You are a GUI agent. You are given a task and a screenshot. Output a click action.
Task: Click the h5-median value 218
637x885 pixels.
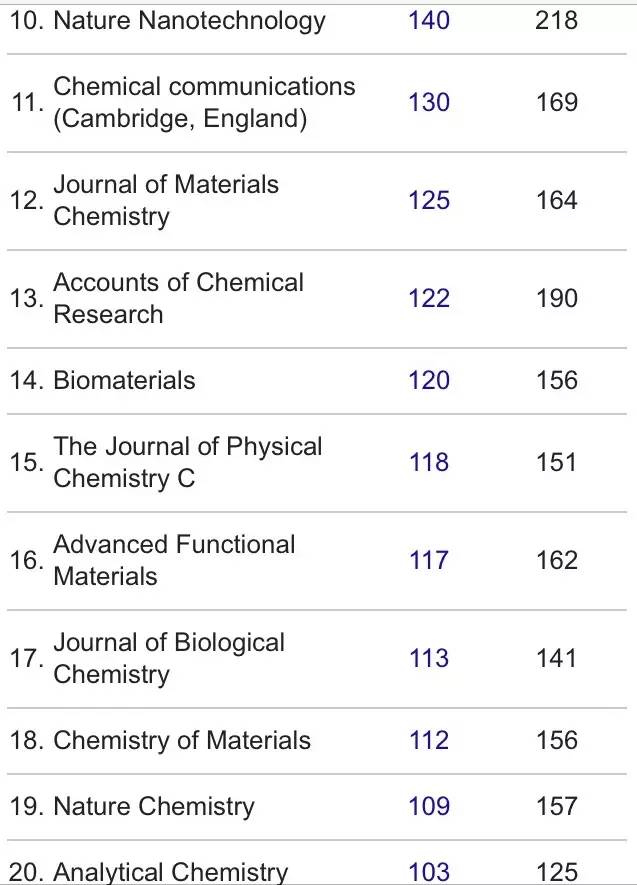pos(556,20)
